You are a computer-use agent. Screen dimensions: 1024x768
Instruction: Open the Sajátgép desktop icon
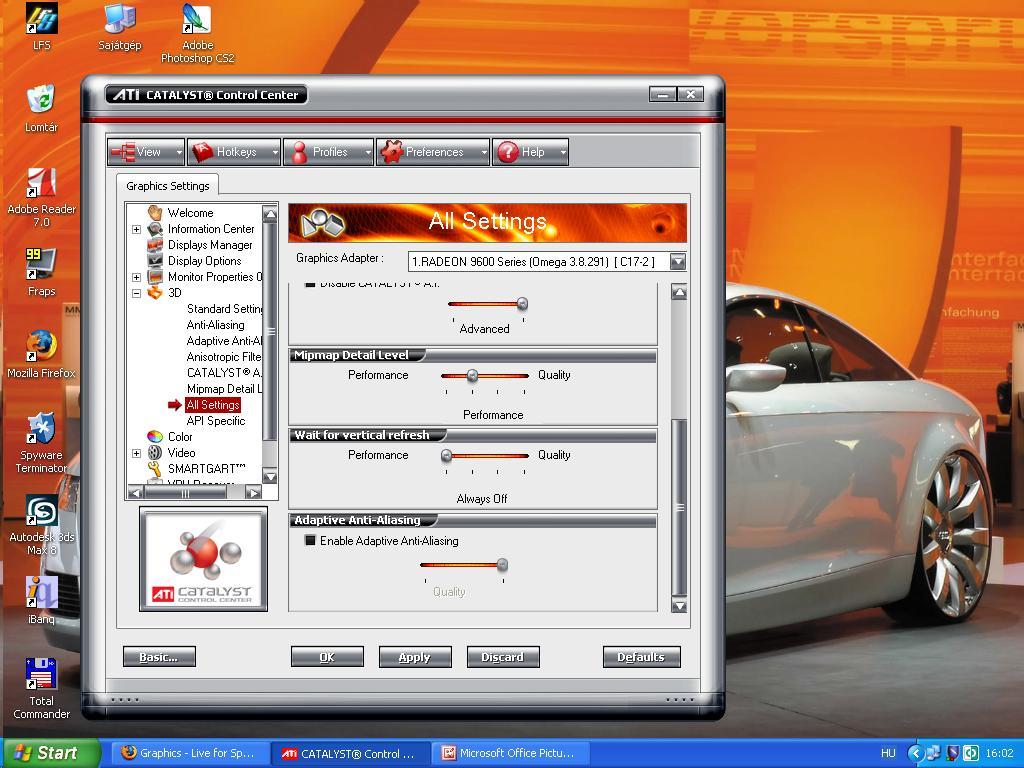point(120,27)
